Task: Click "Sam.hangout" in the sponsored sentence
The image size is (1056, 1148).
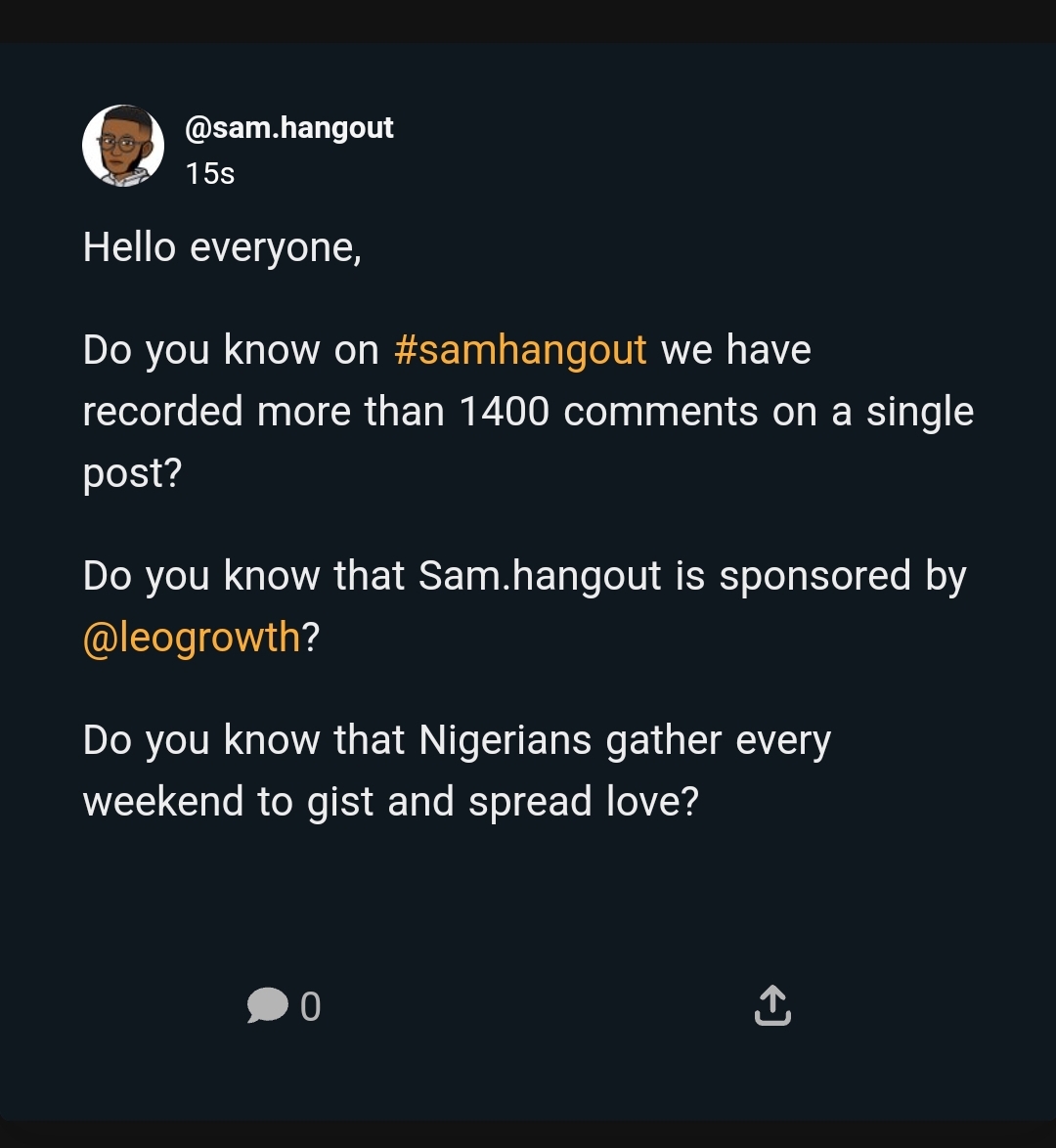Action: [x=540, y=575]
